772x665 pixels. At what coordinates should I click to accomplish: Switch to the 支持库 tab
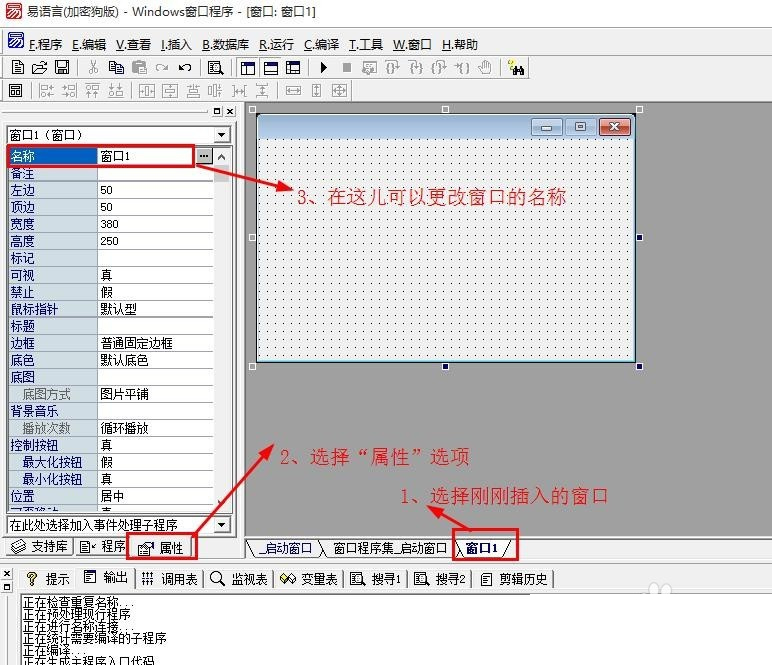click(x=39, y=546)
